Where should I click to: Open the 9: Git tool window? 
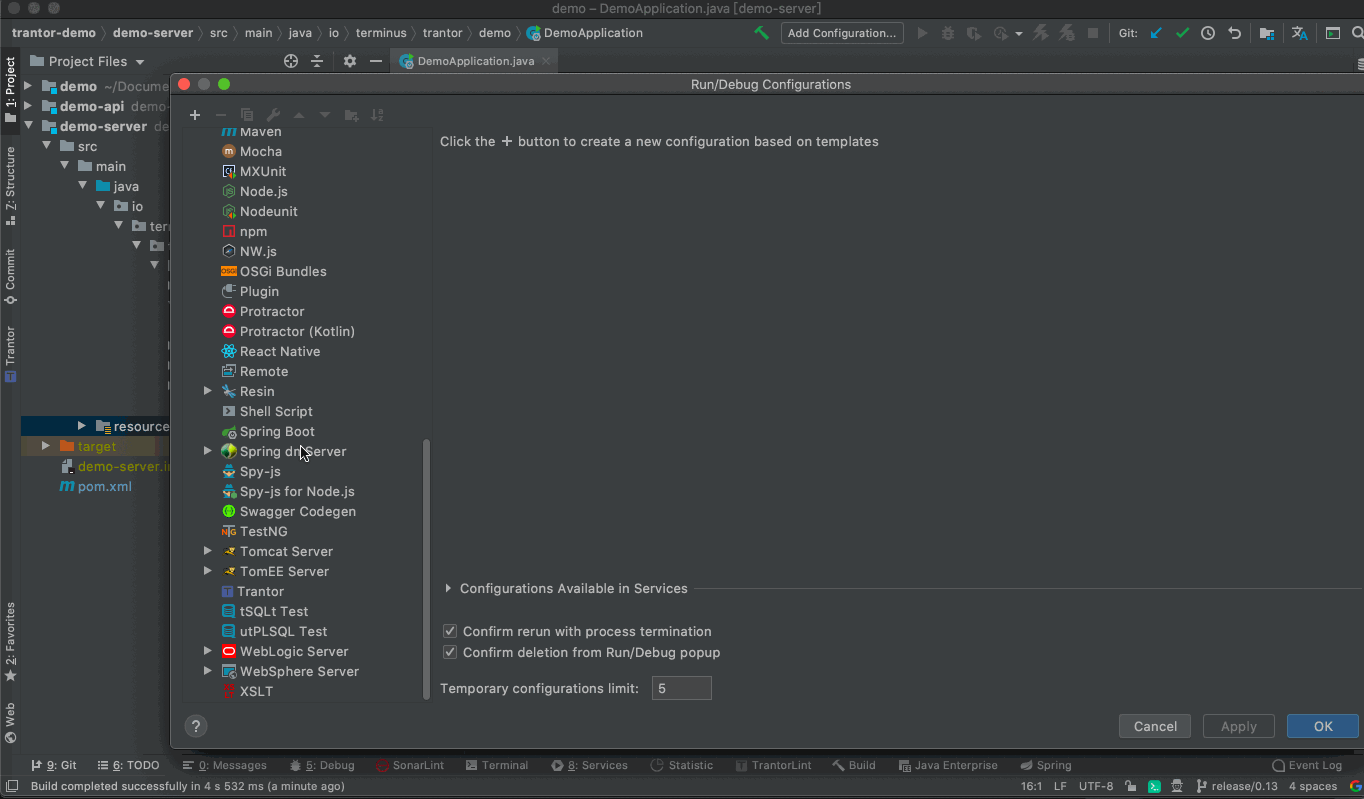pos(55,765)
